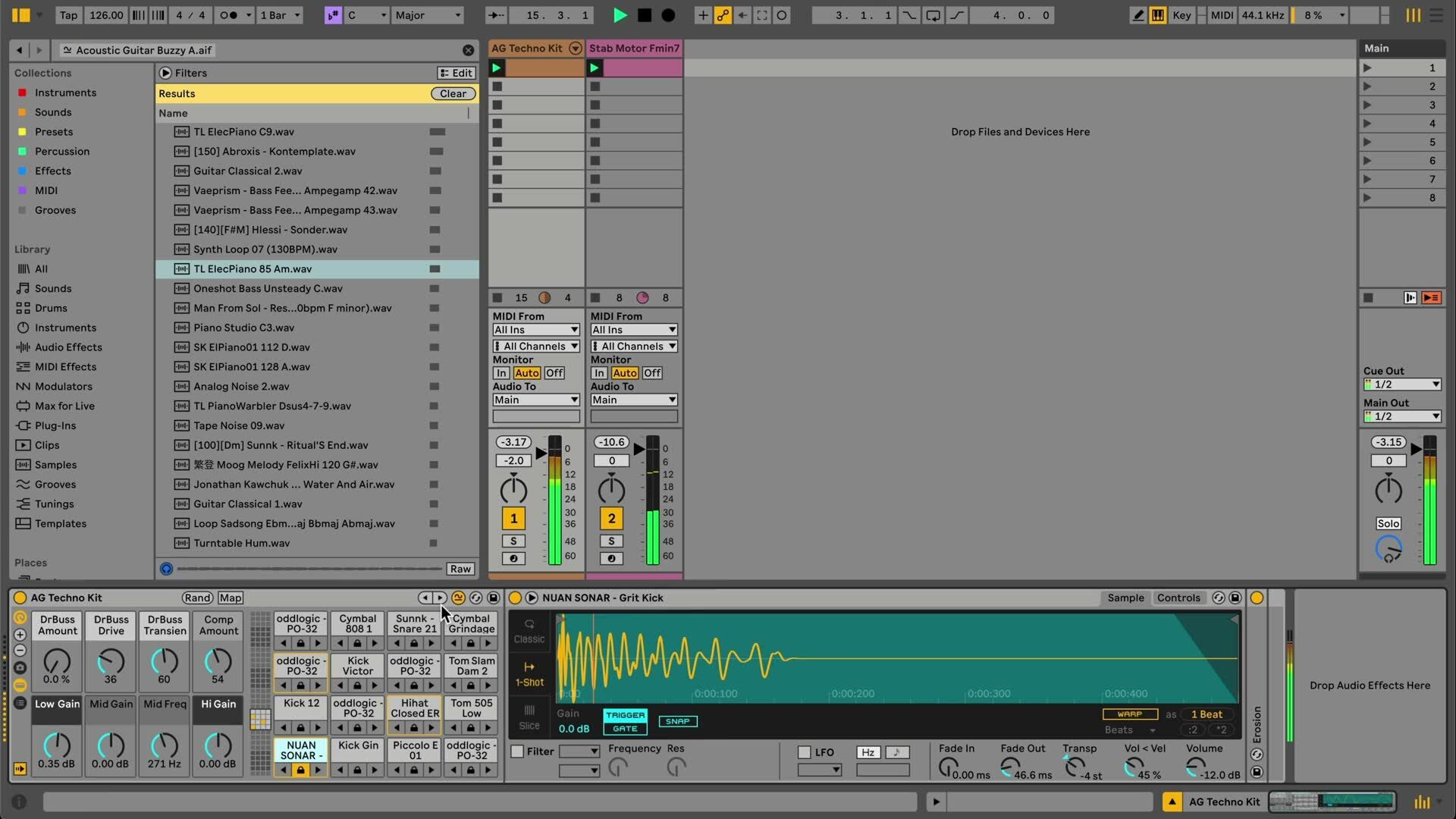
Task: Click browser history back arrow
Action: coord(20,50)
